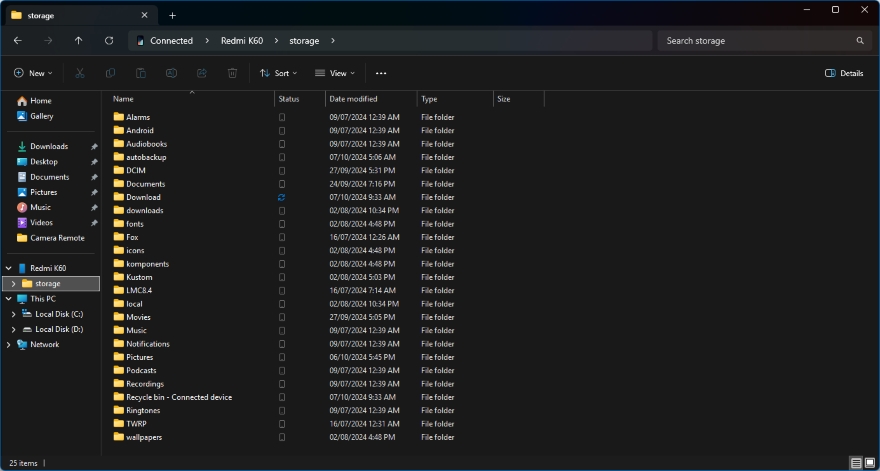
Task: Click the Delete trash icon in toolbar
Action: [x=232, y=73]
